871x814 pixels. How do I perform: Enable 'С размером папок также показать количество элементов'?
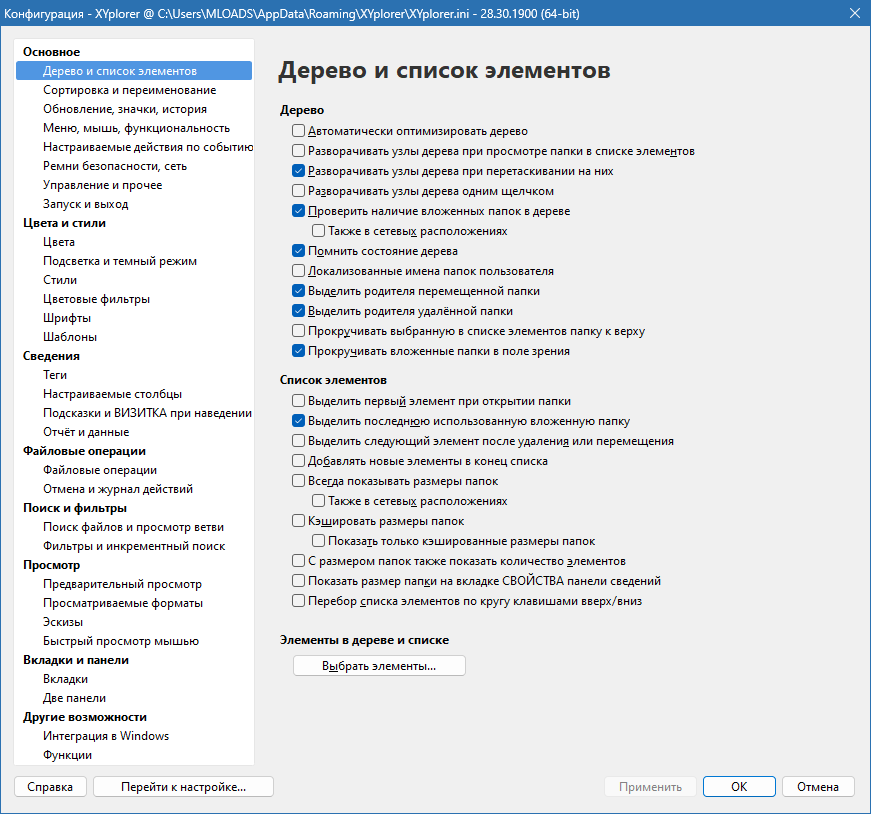tap(298, 561)
